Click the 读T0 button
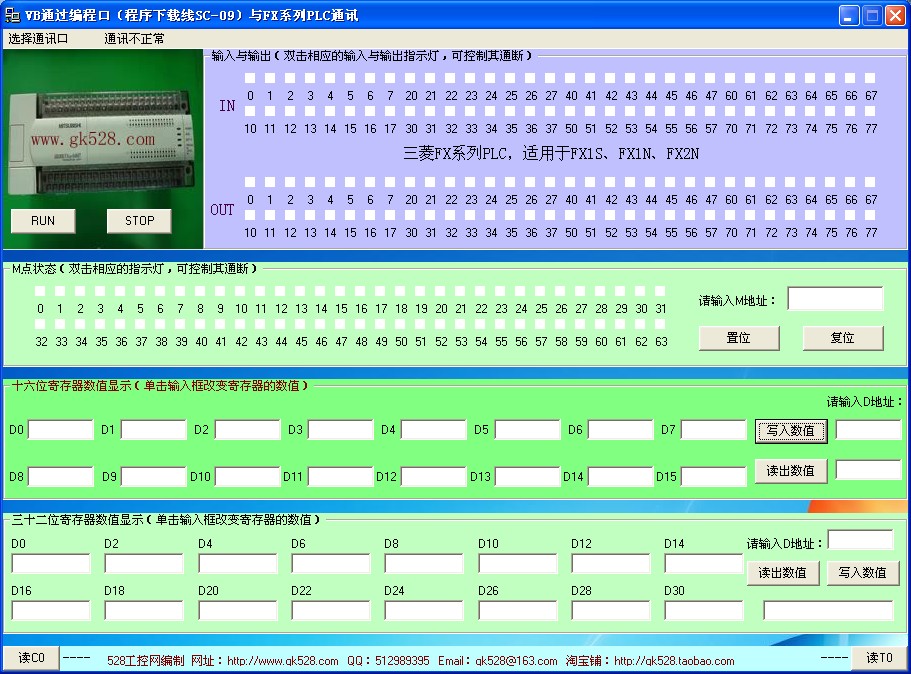The image size is (911, 674). (x=879, y=658)
